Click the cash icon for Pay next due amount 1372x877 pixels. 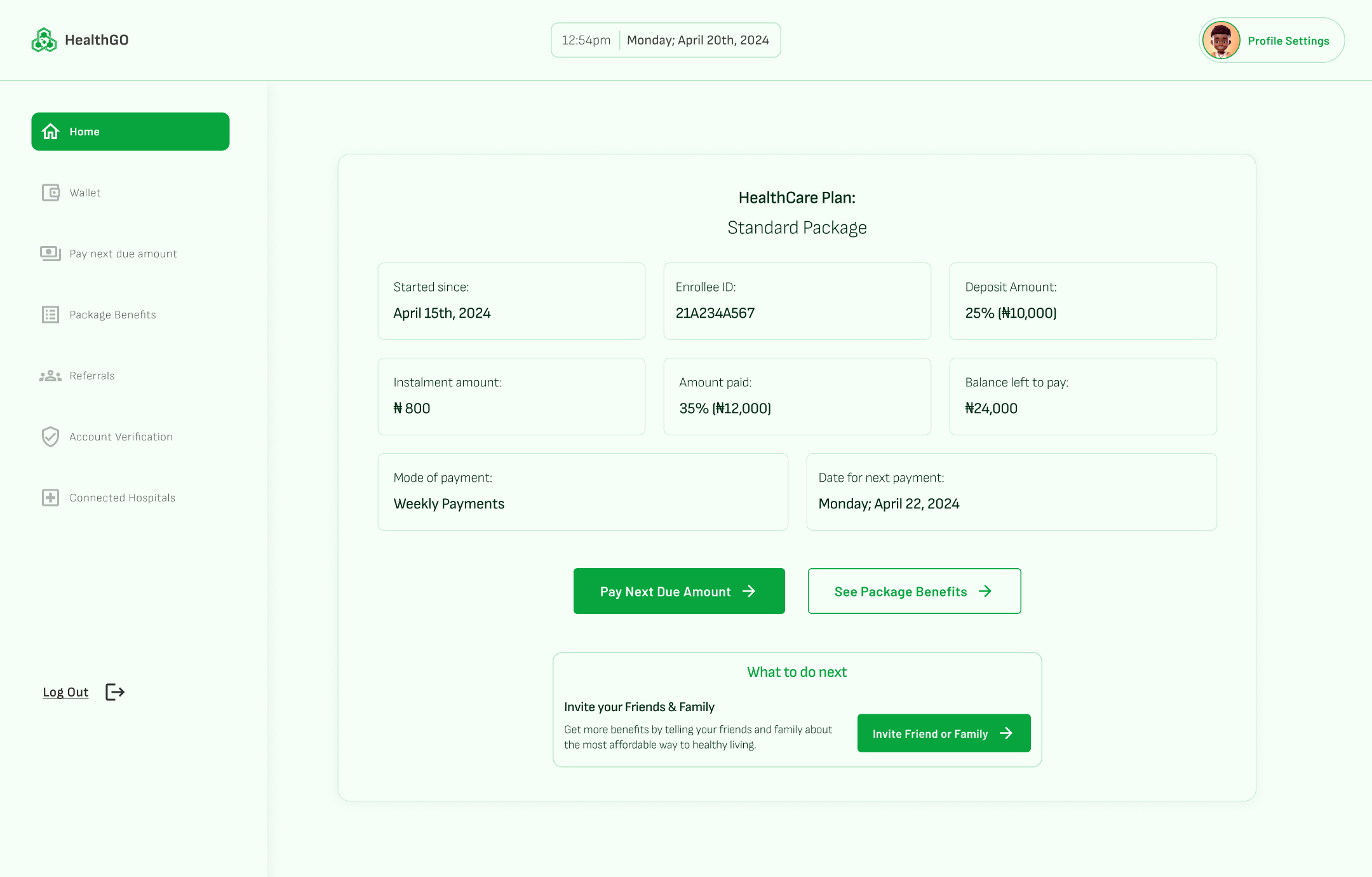(x=51, y=254)
